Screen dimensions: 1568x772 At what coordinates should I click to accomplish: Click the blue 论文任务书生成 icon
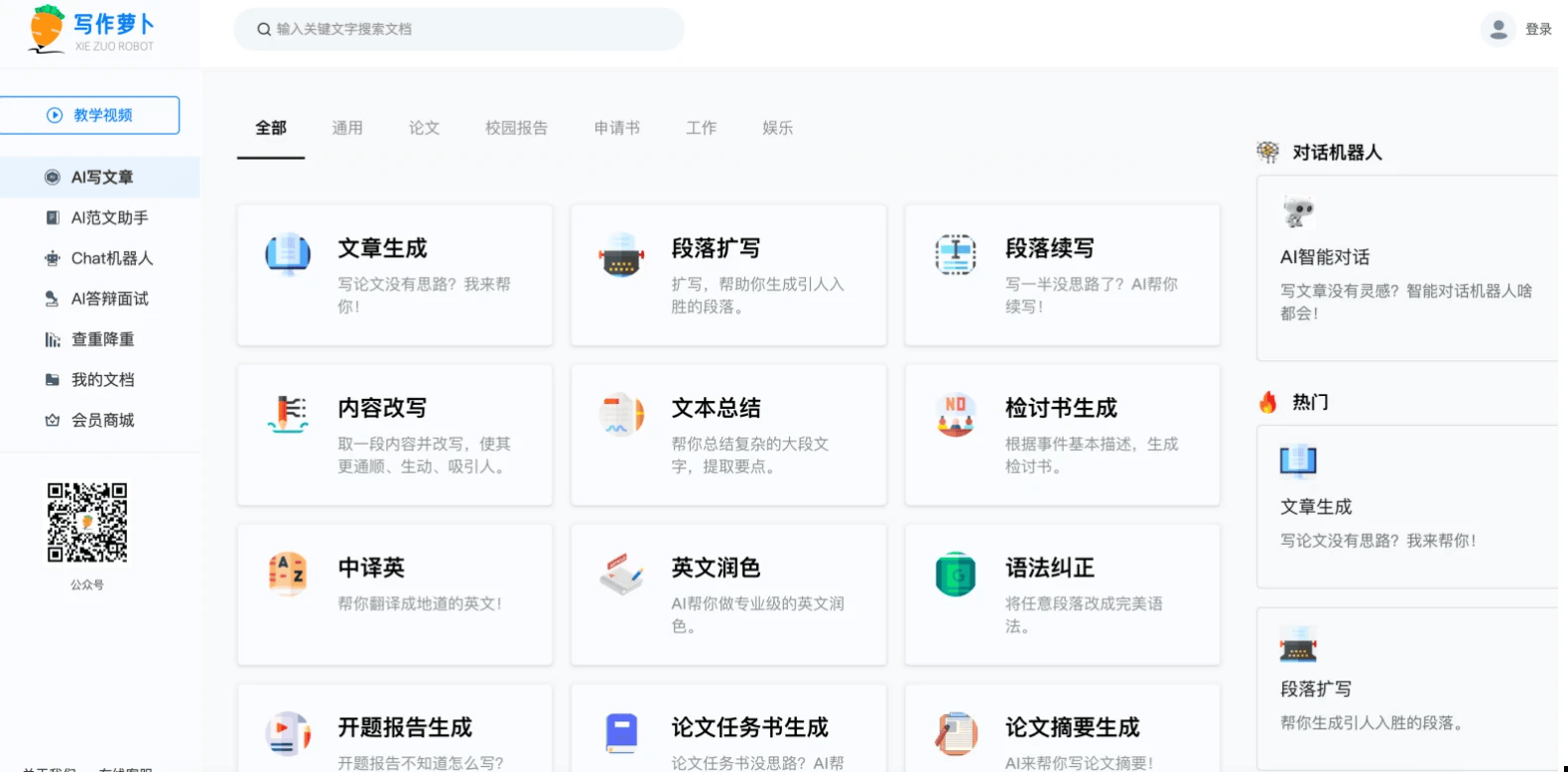pos(621,733)
